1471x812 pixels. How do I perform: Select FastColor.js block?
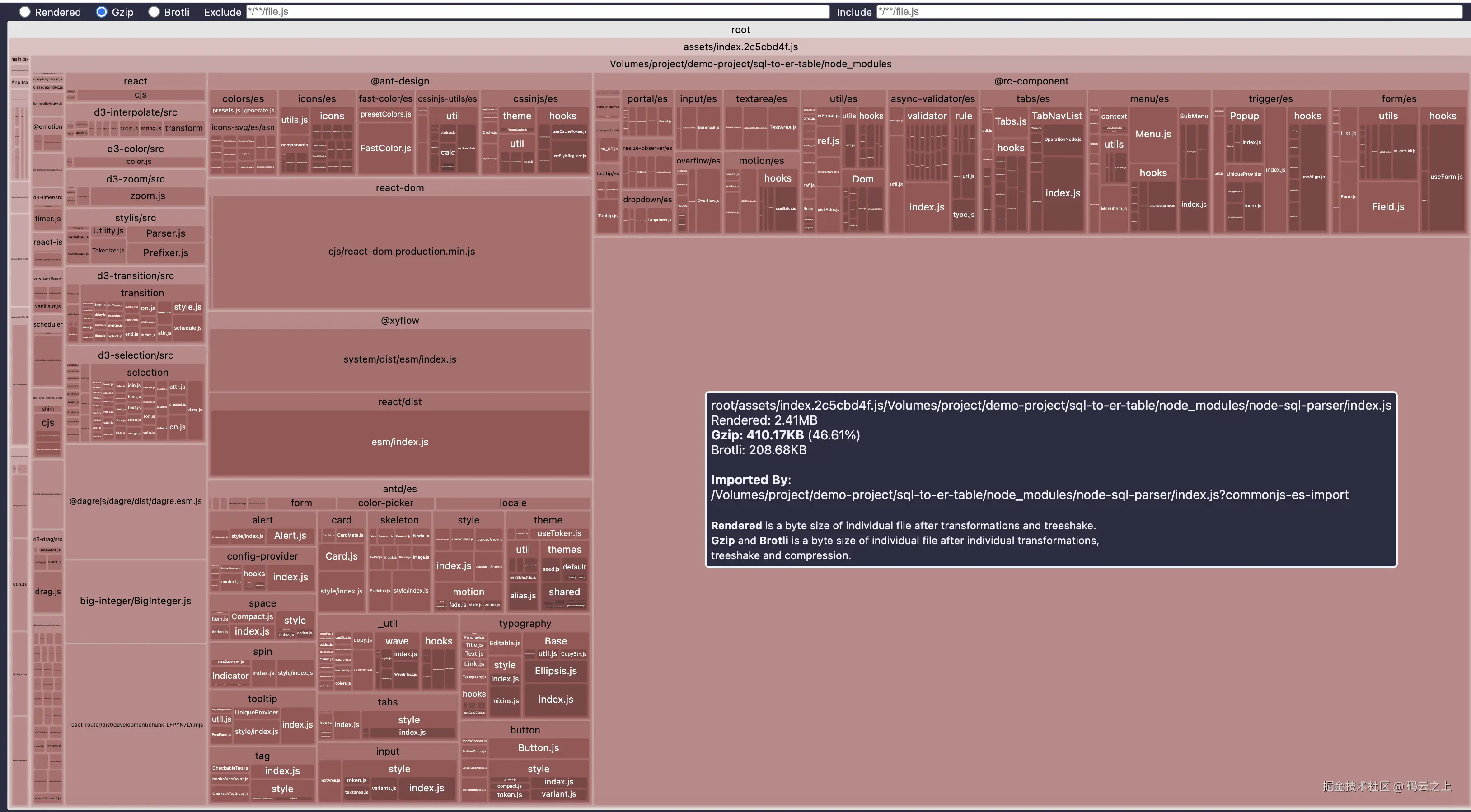pyautogui.click(x=385, y=149)
